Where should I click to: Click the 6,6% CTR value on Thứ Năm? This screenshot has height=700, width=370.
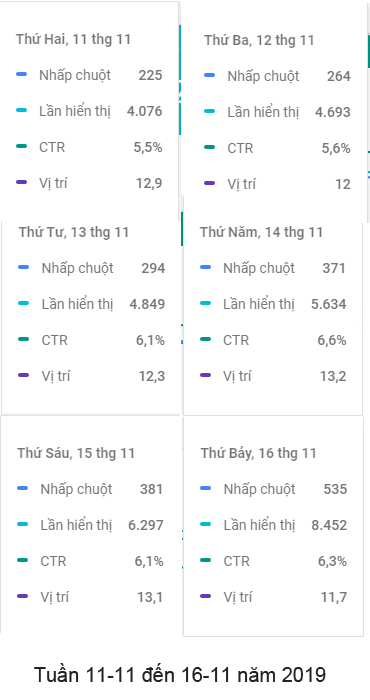pyautogui.click(x=332, y=340)
